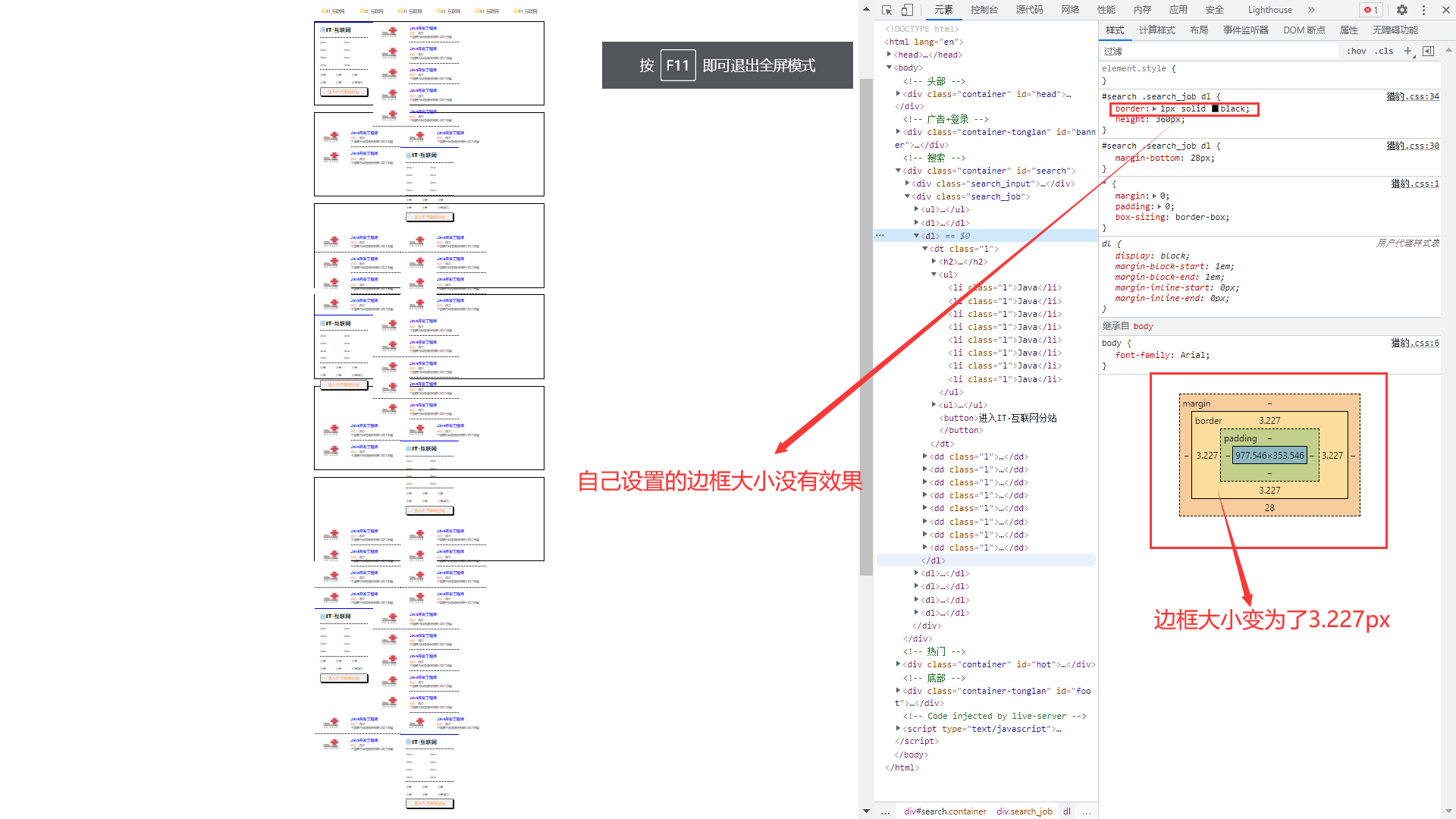Switch to the 网络 panel tab
The image size is (1456, 819).
coord(1069,10)
